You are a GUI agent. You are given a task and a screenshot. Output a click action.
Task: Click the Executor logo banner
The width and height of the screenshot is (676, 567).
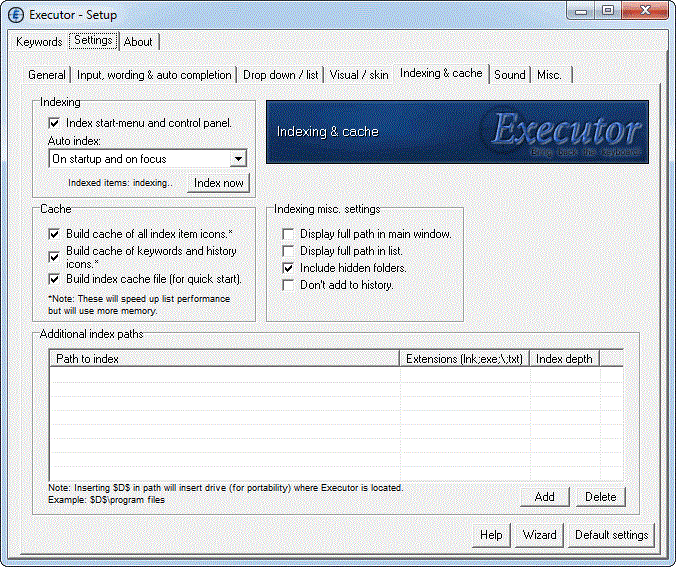point(457,132)
